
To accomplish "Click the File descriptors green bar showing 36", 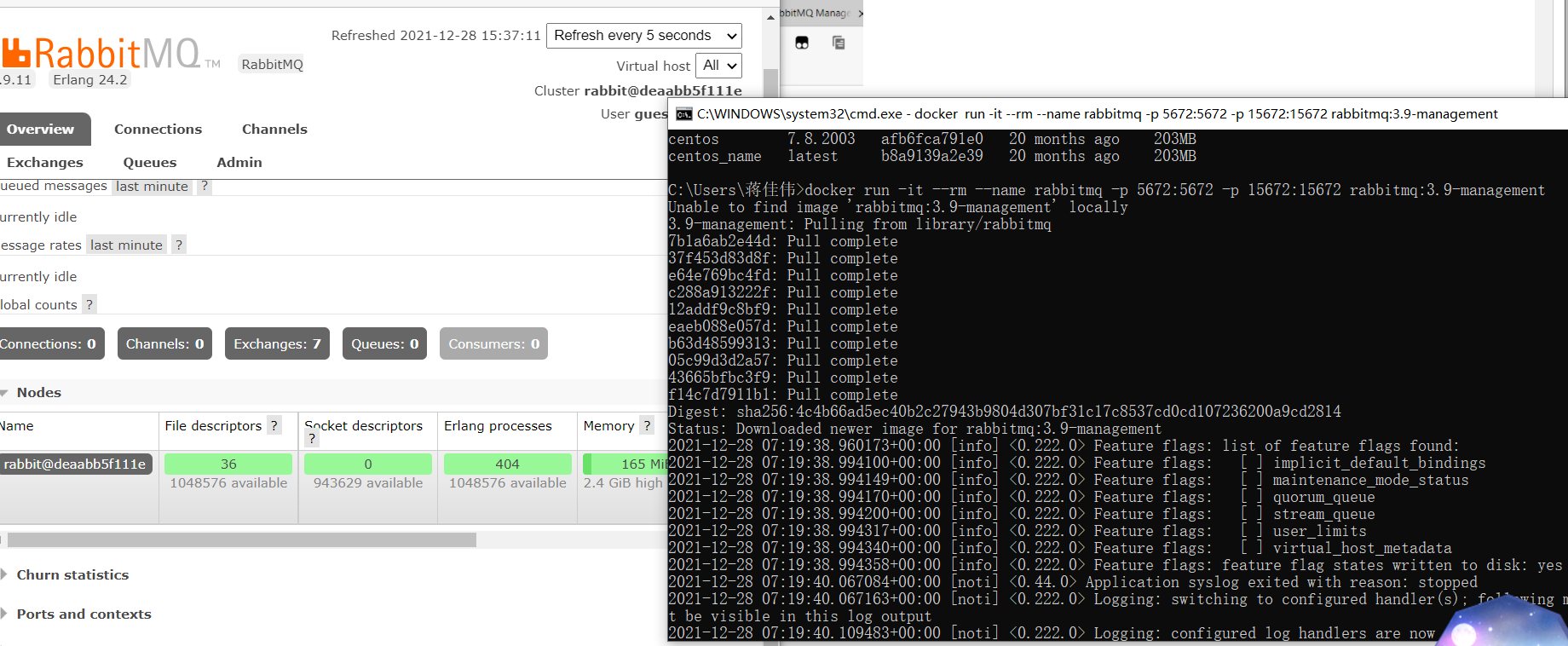I will click(x=228, y=464).
